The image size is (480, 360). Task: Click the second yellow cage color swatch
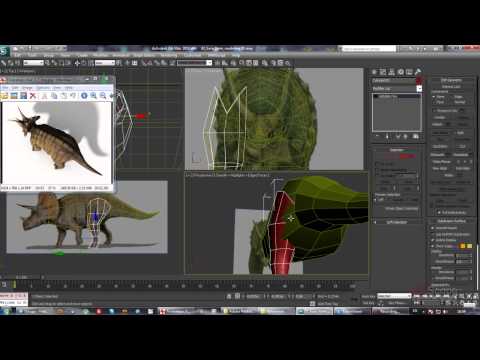point(470,246)
